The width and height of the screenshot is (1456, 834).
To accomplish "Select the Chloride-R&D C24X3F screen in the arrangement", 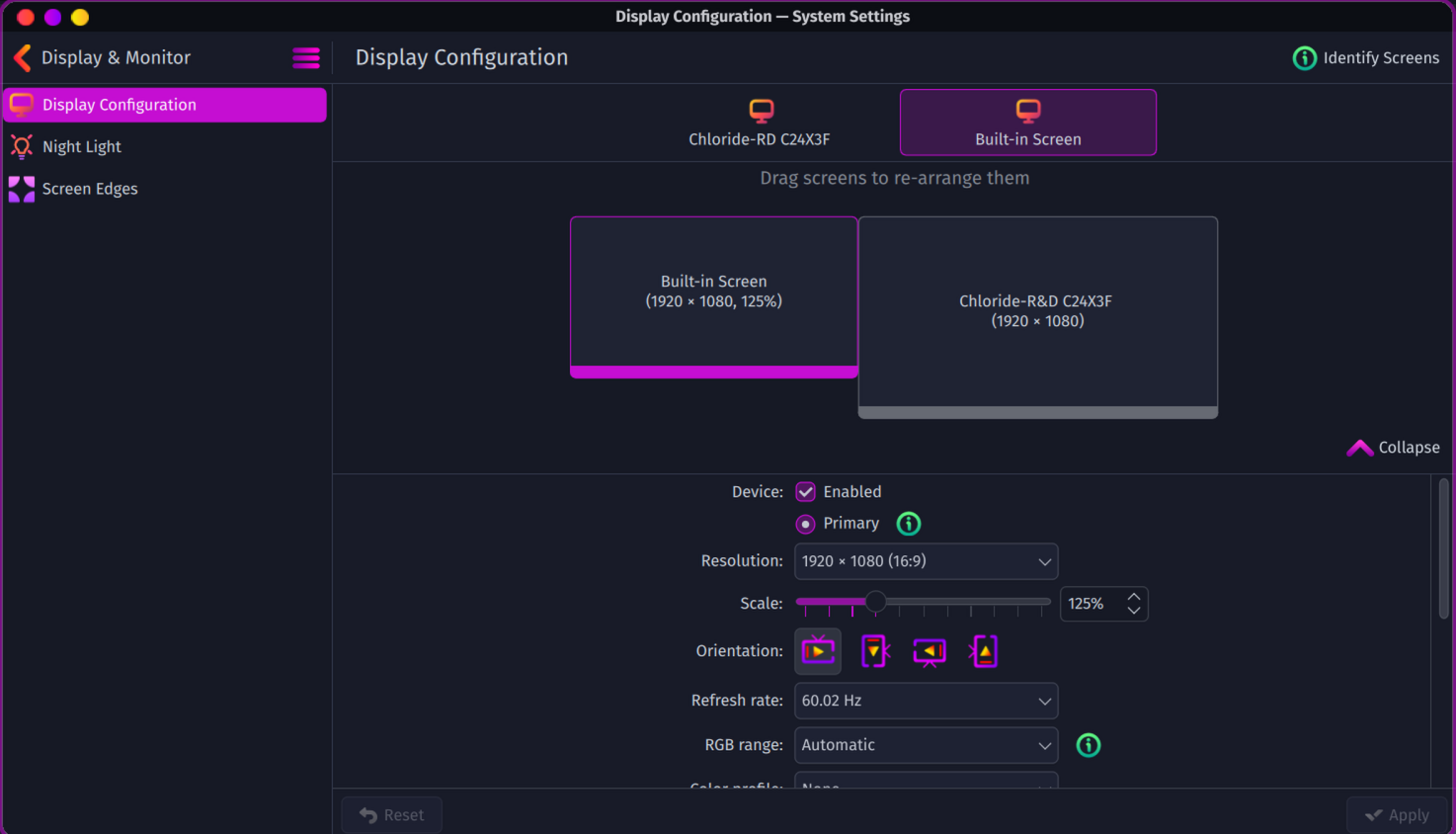I will pos(1037,312).
